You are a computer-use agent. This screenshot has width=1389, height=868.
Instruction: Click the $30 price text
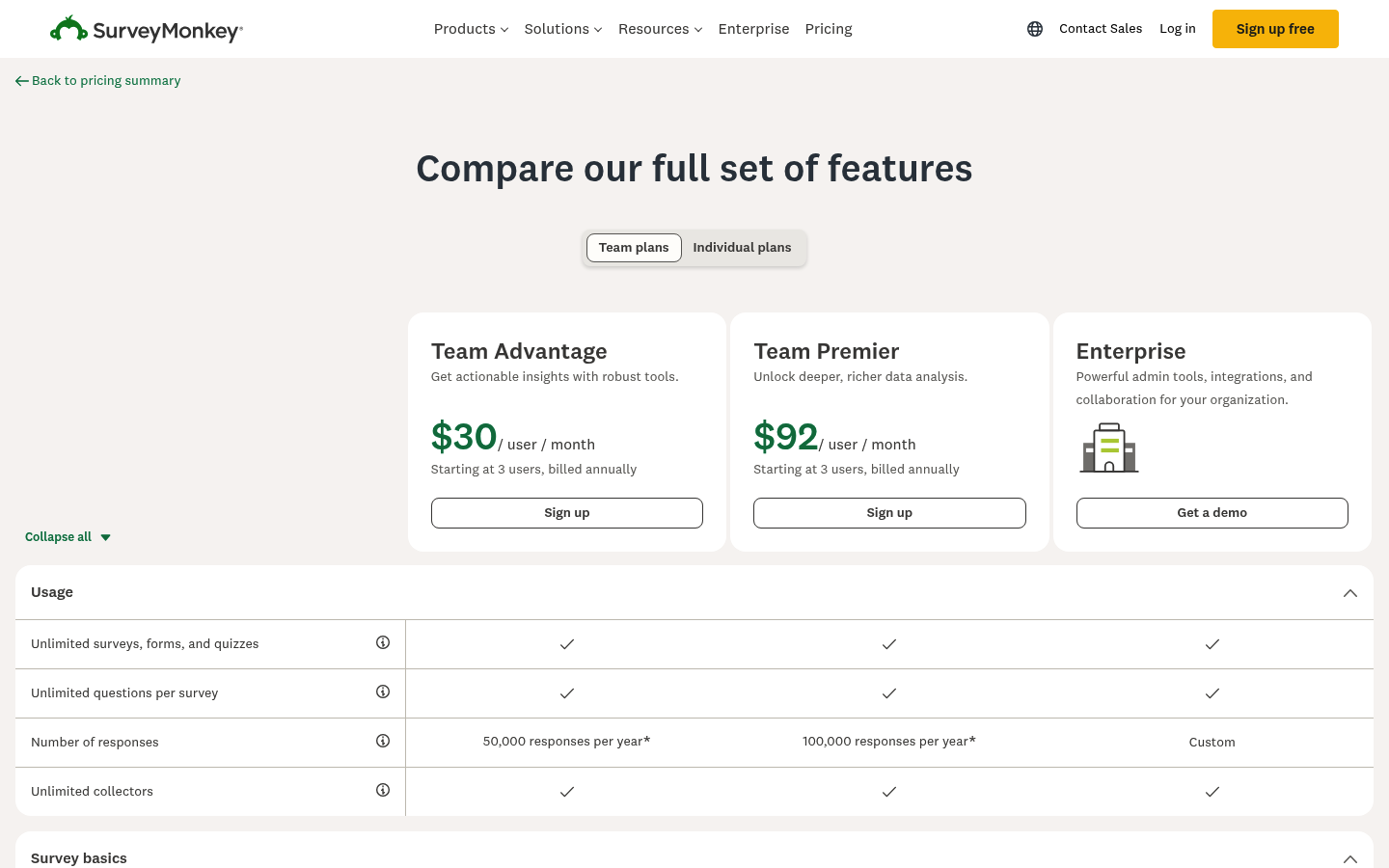pyautogui.click(x=464, y=437)
